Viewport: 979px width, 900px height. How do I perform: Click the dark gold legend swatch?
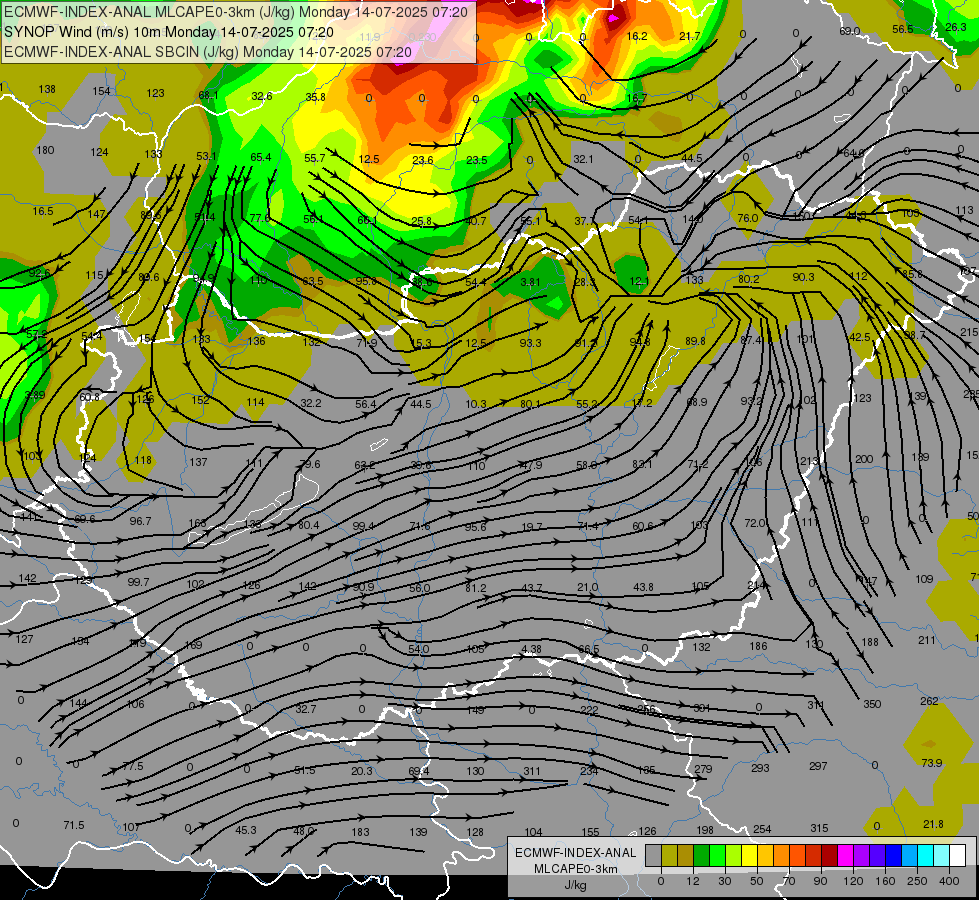click(x=686, y=856)
